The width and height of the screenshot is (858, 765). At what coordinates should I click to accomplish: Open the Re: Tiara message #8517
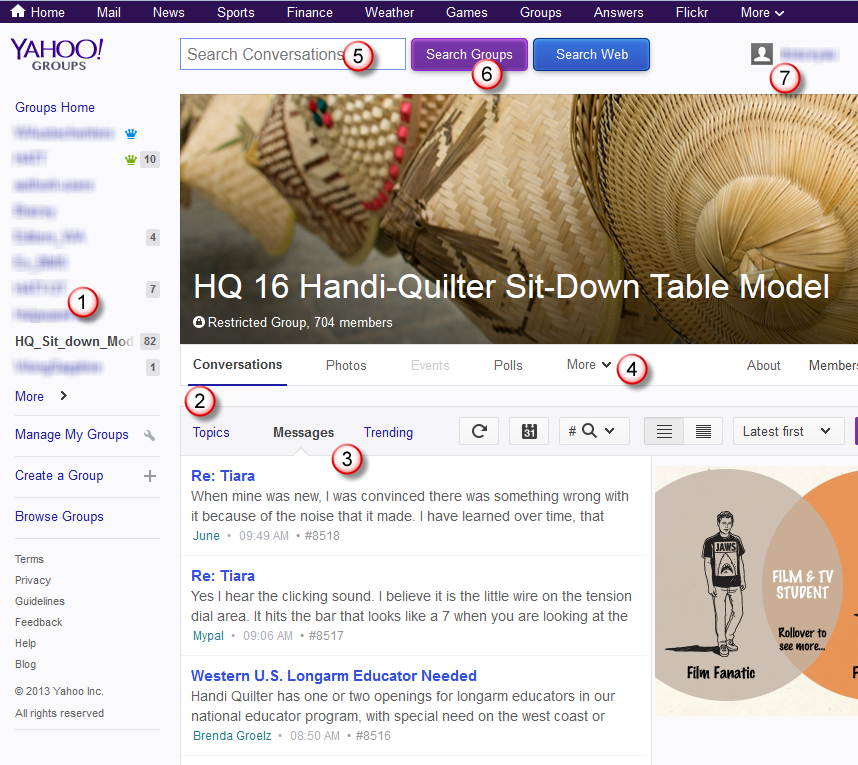223,576
